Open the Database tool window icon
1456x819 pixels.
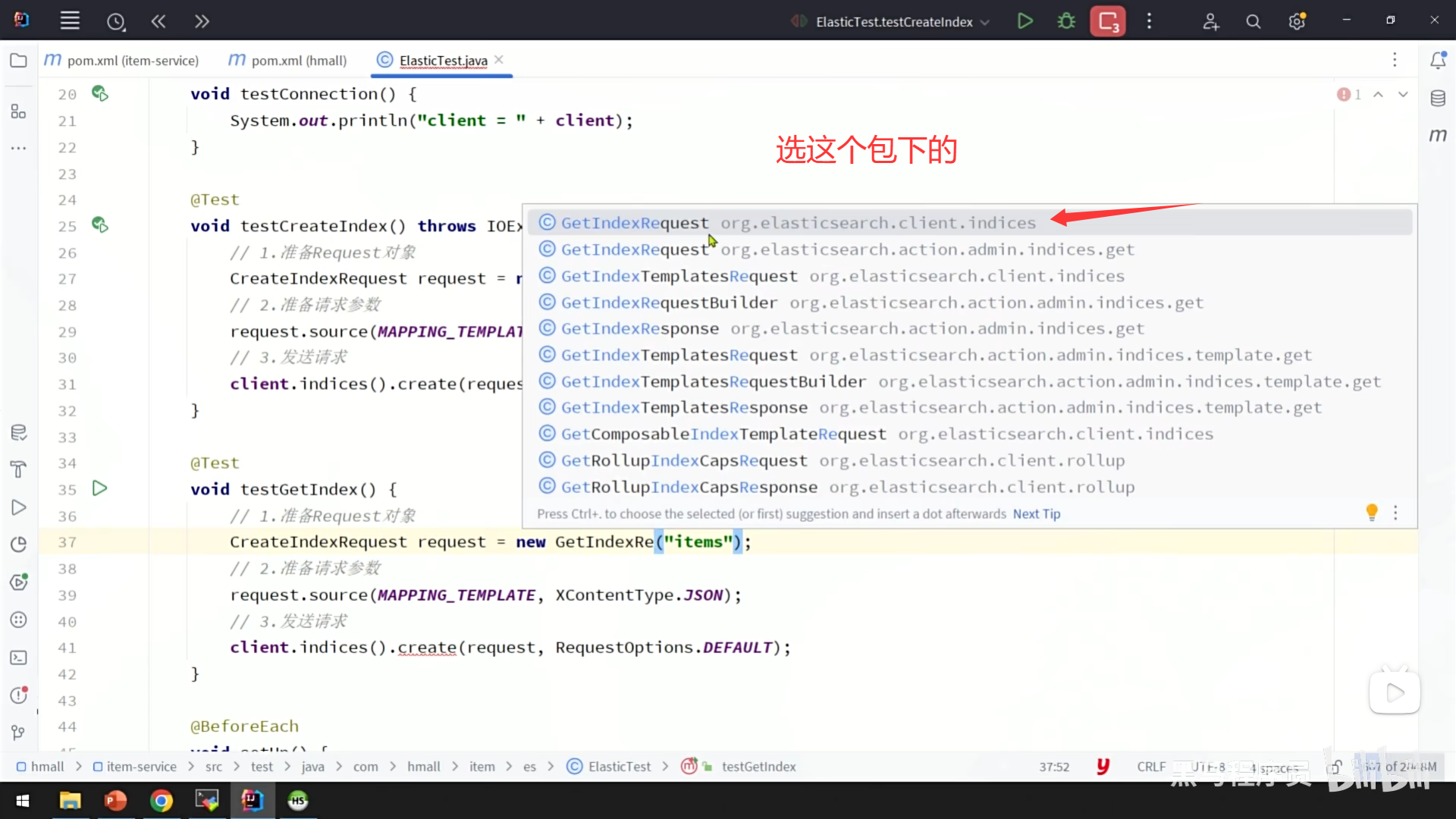[x=1438, y=99]
